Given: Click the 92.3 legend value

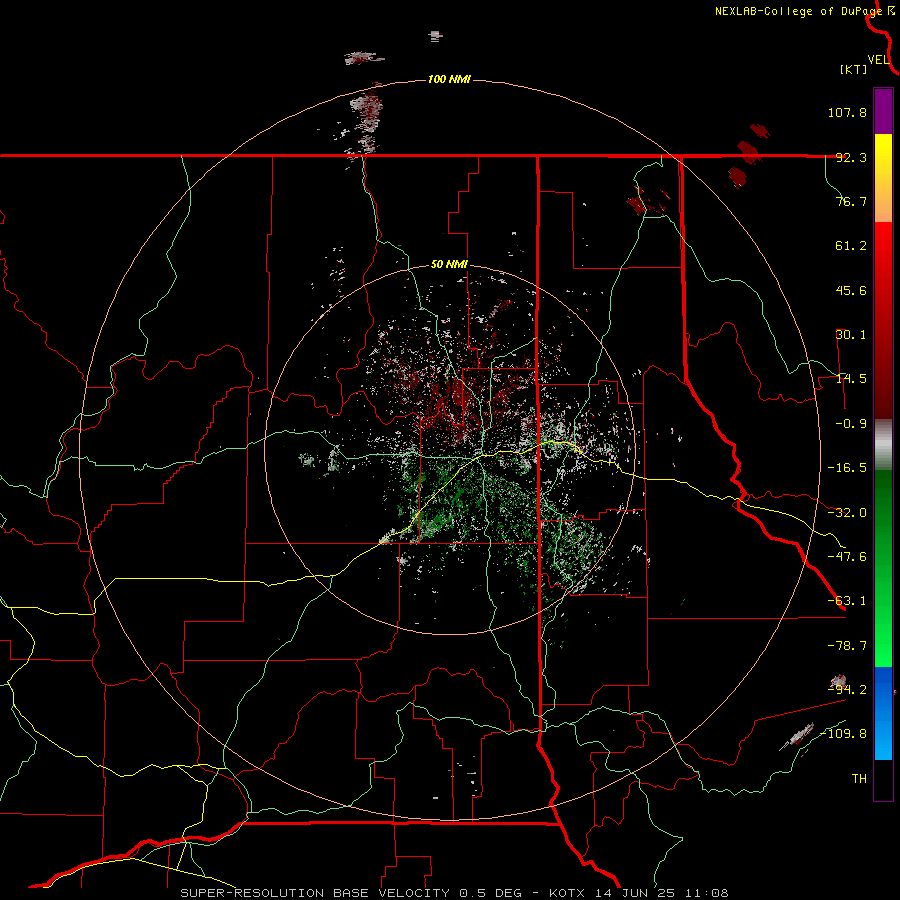Looking at the screenshot, I should [851, 157].
